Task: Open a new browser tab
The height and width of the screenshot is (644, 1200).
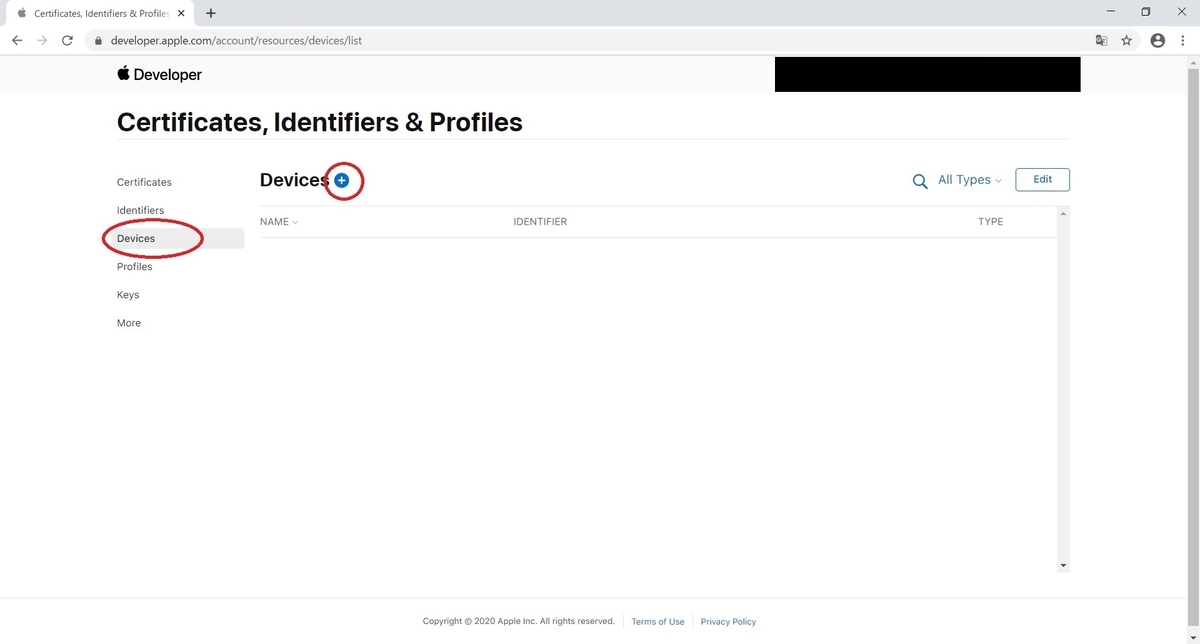Action: tap(211, 13)
